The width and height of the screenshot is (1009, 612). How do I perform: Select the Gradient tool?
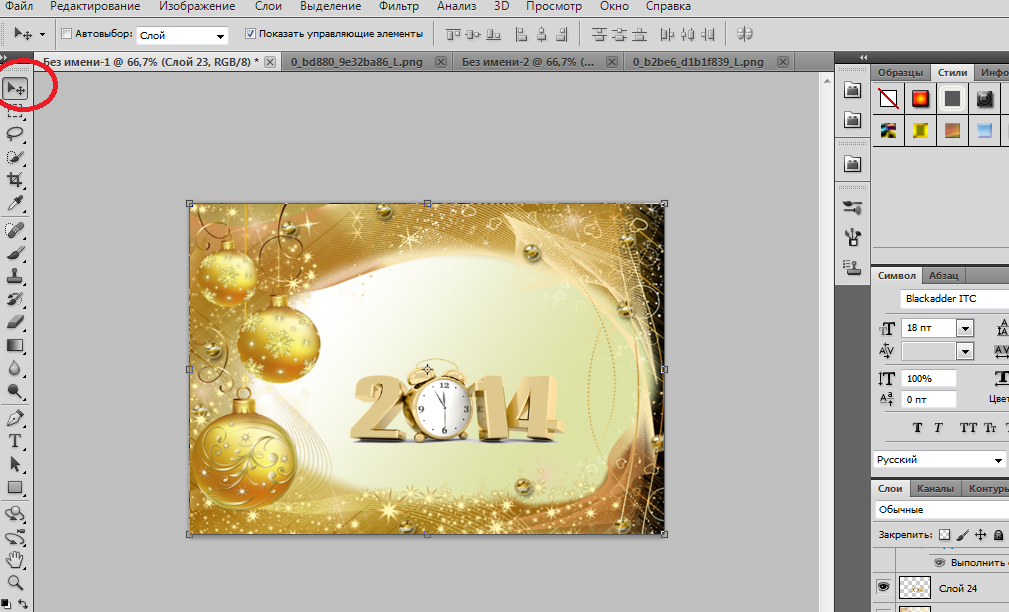(15, 346)
